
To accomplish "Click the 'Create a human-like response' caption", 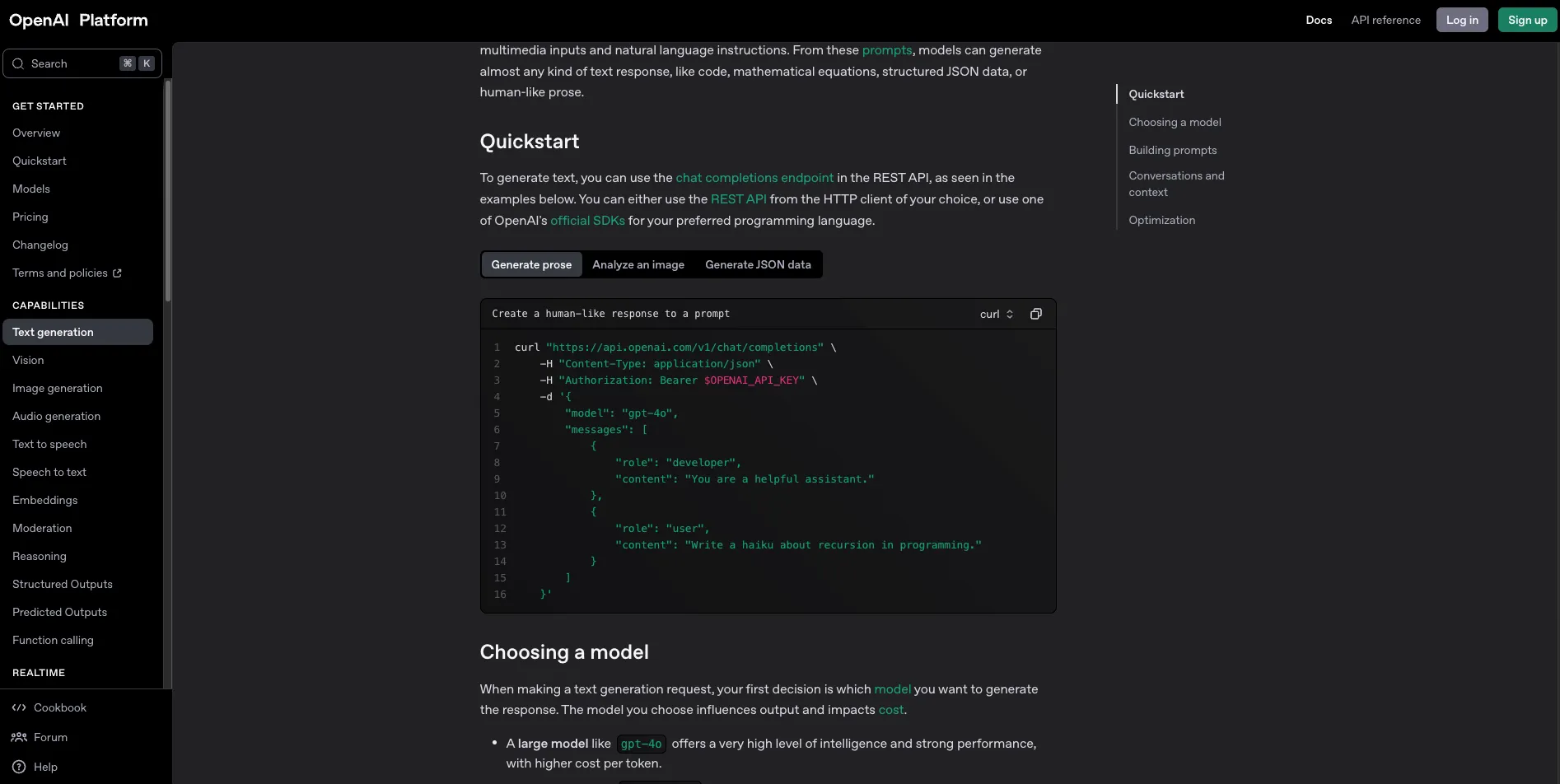I will tap(610, 314).
